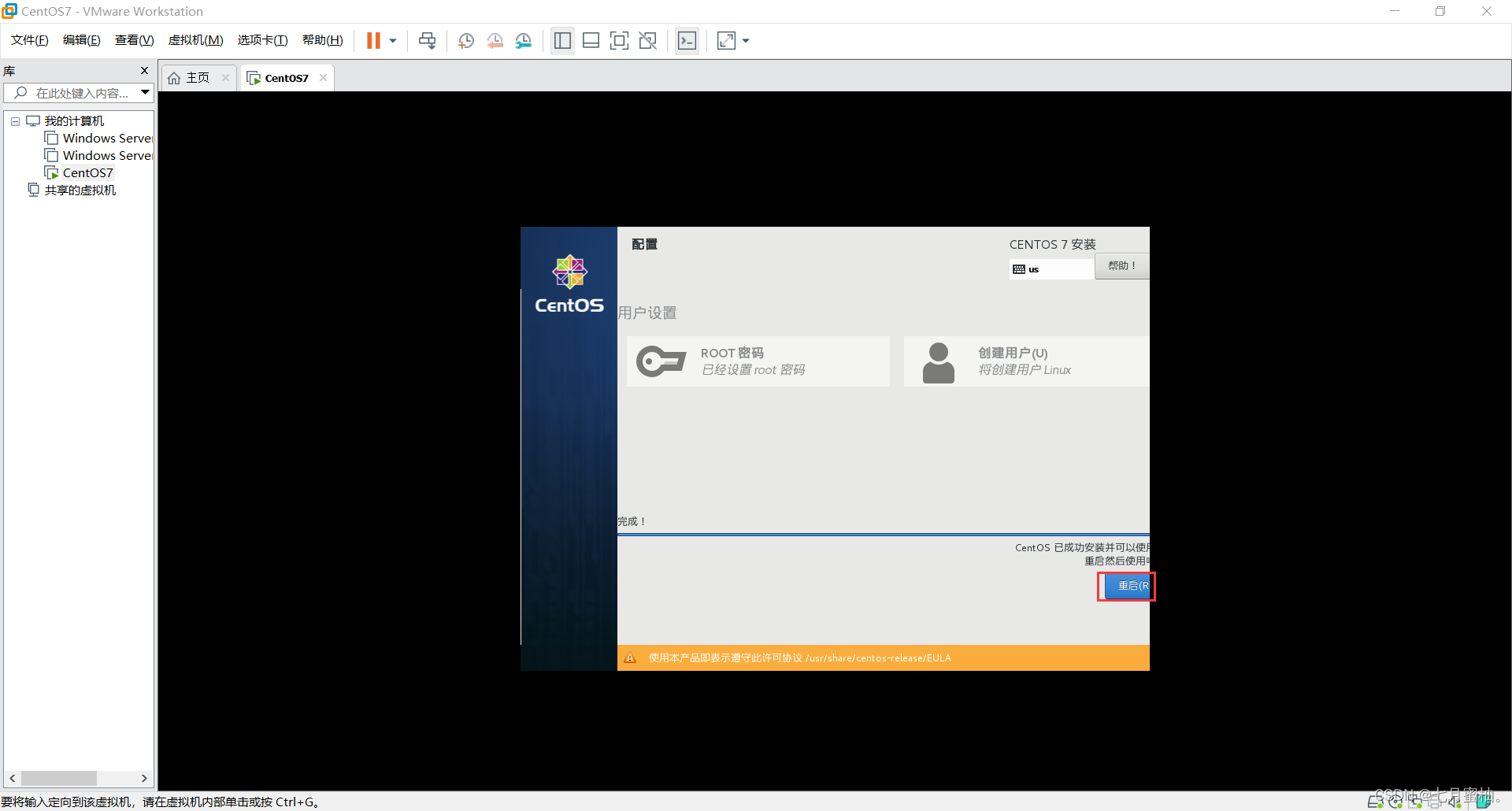Click the 帮助! help button in installer

click(x=1121, y=266)
